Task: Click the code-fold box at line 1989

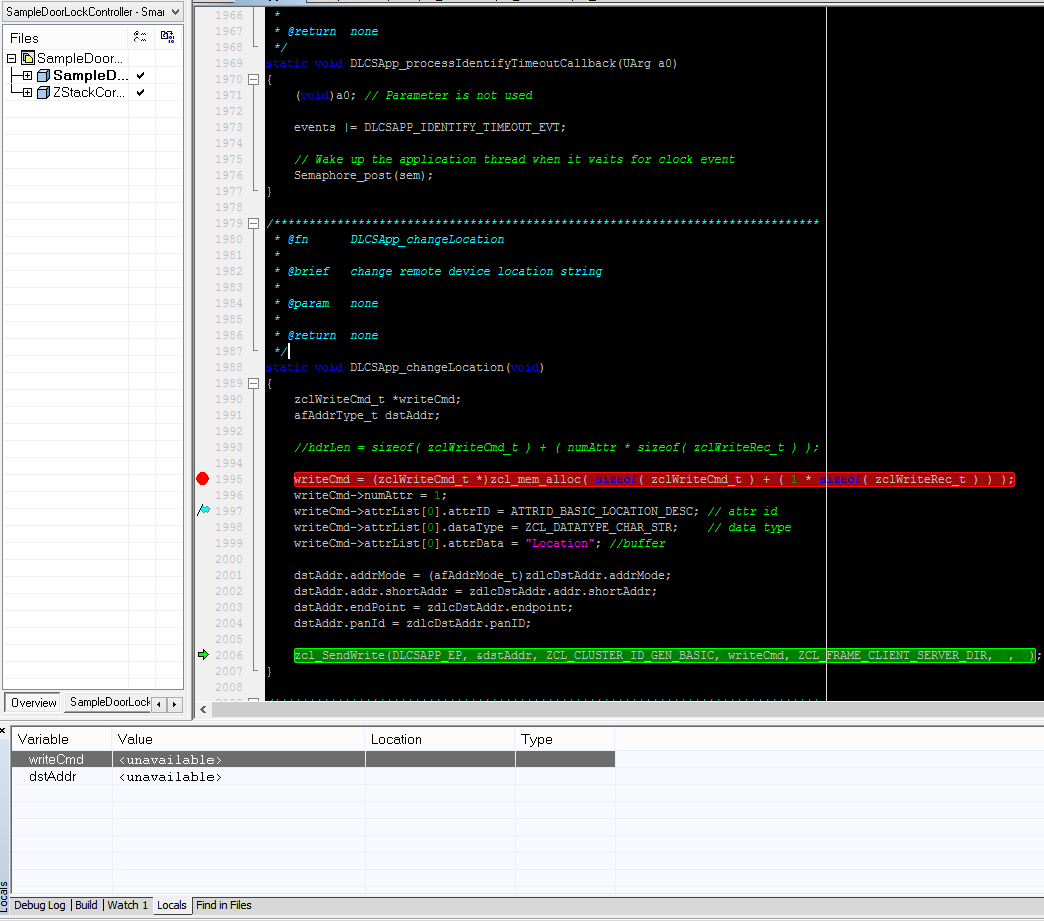Action: tap(253, 383)
